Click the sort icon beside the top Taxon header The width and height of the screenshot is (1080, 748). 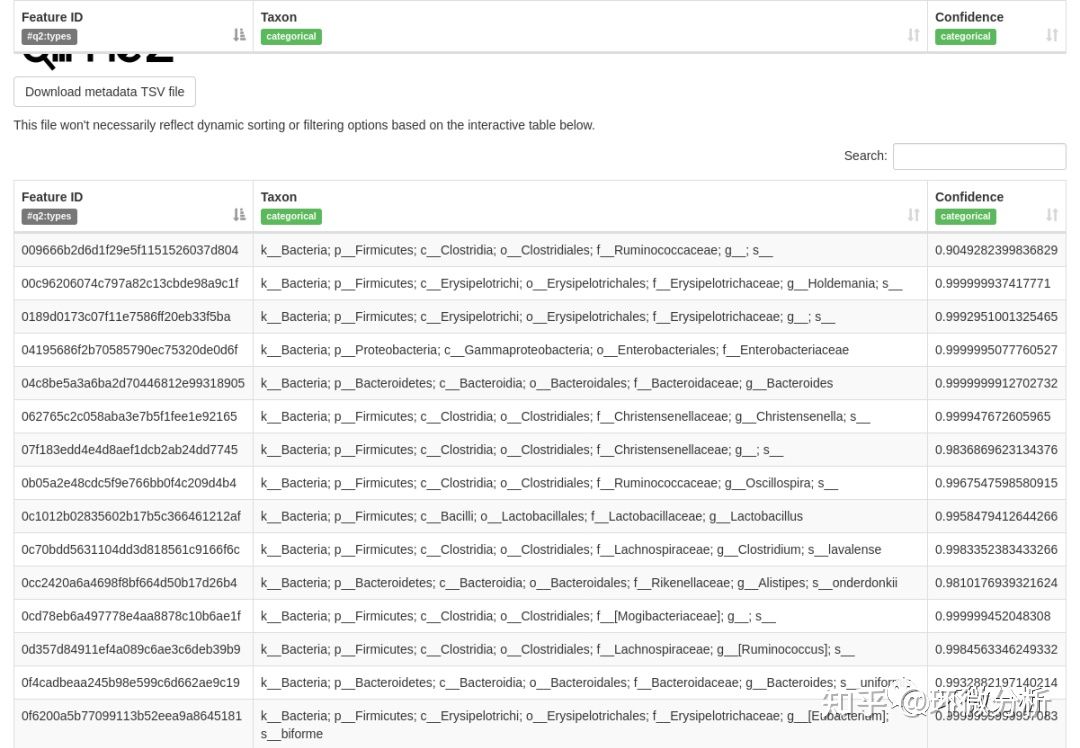click(912, 33)
